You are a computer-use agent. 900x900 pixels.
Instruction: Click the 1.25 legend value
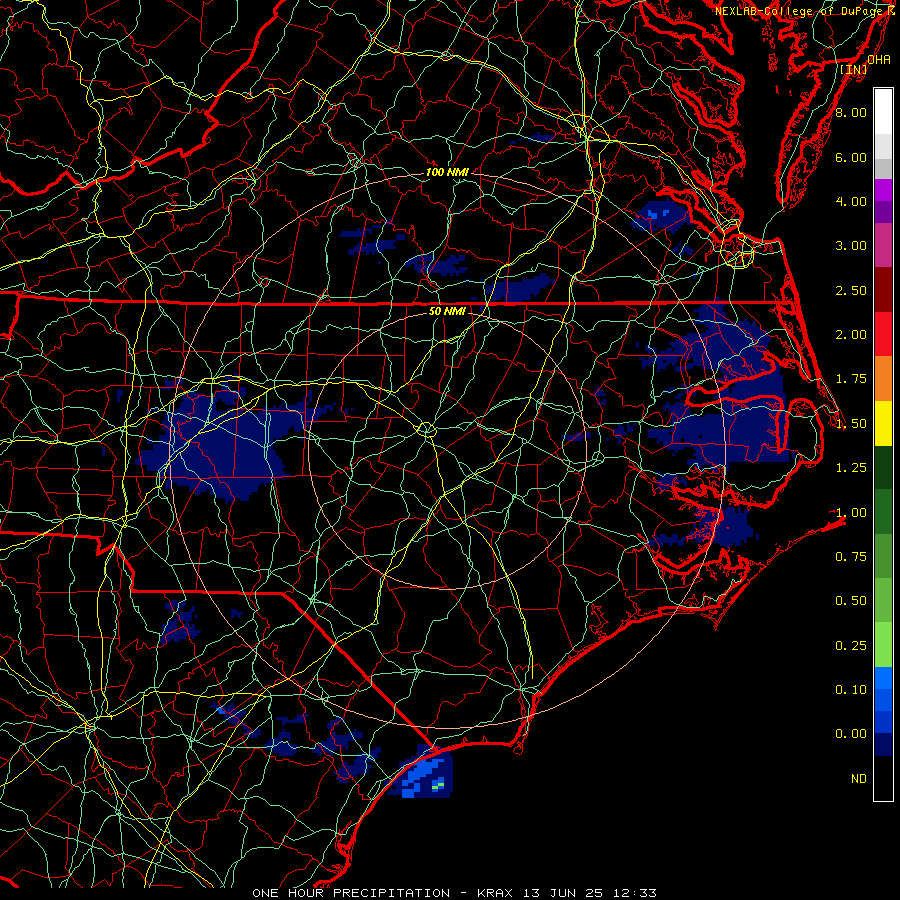point(851,468)
